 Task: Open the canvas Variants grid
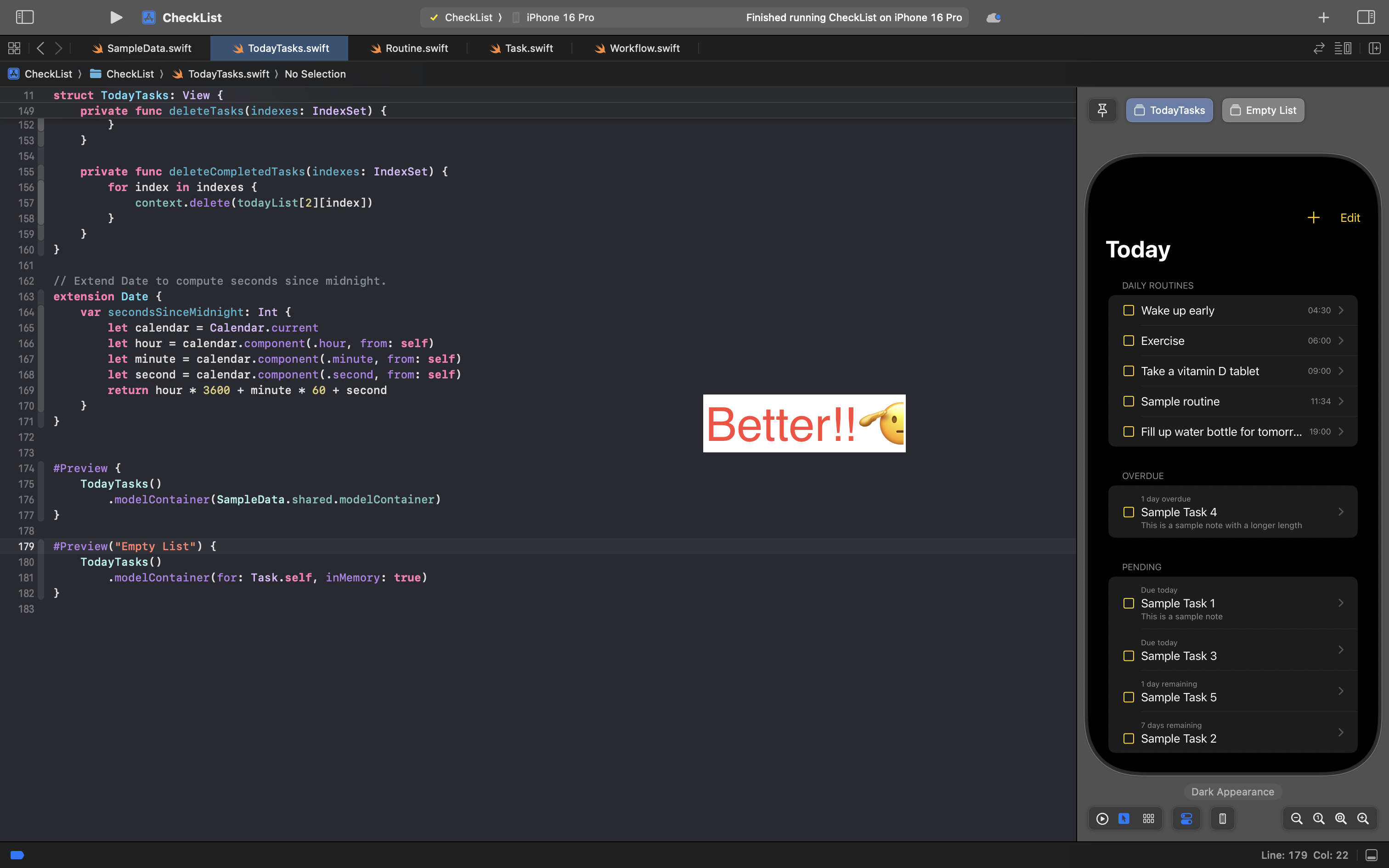coord(1148,818)
